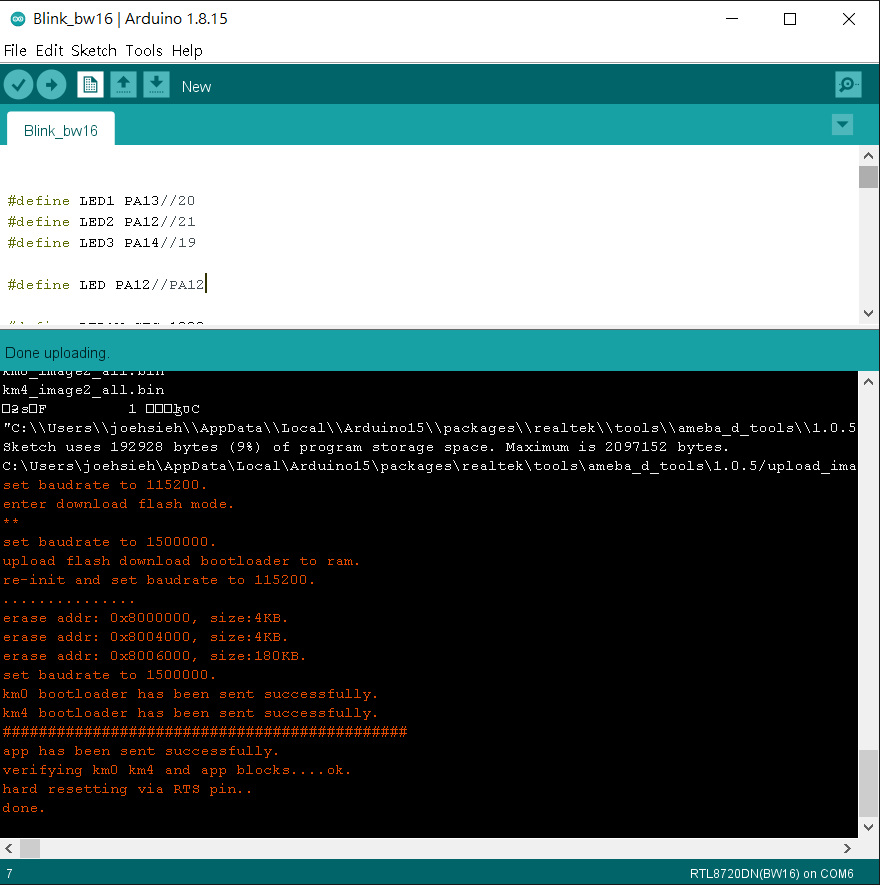
Task: Click the 'Done uploading.' status message
Action: (x=58, y=353)
